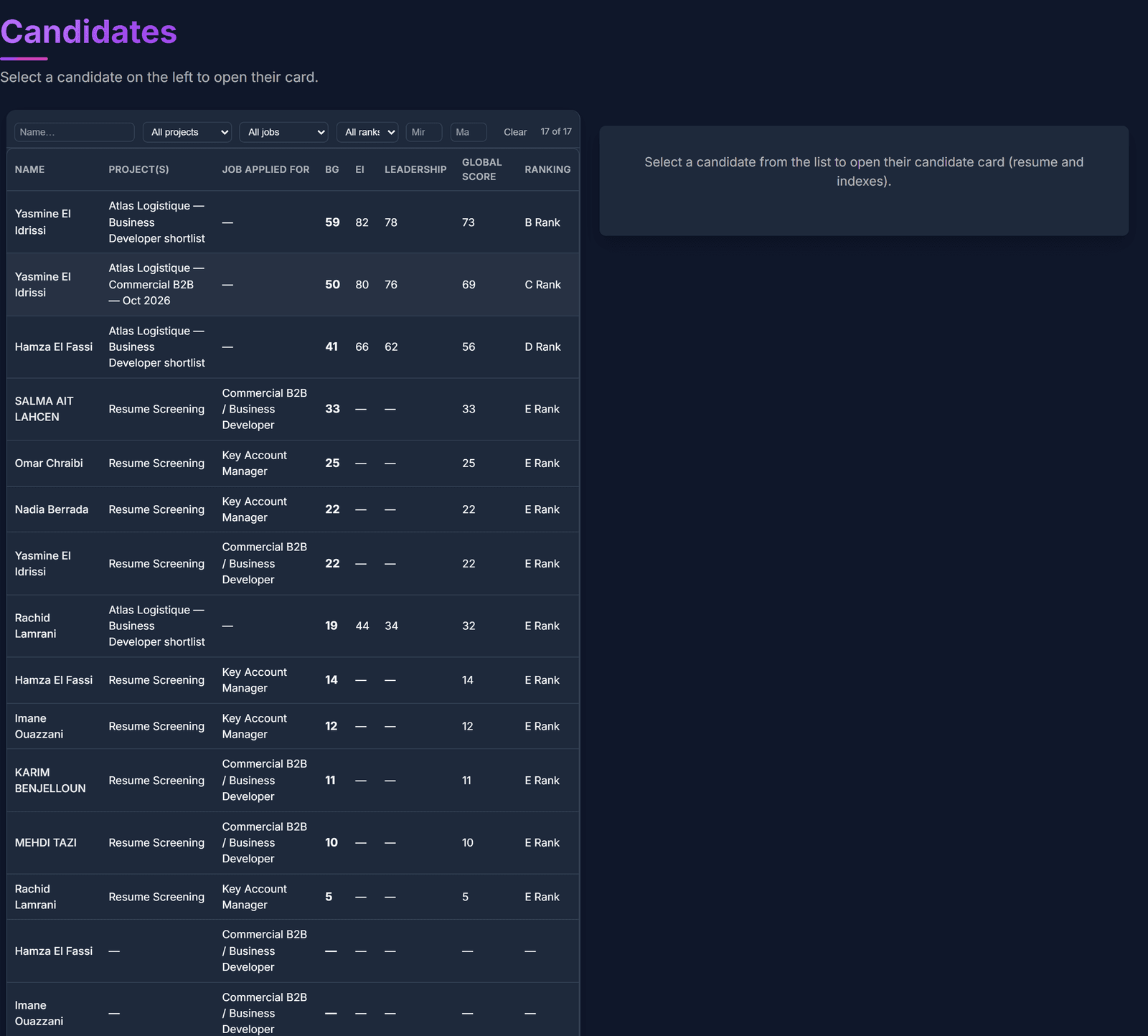Select candidate KARIM BENJELLOUN
The image size is (1148, 1036).
click(x=293, y=781)
